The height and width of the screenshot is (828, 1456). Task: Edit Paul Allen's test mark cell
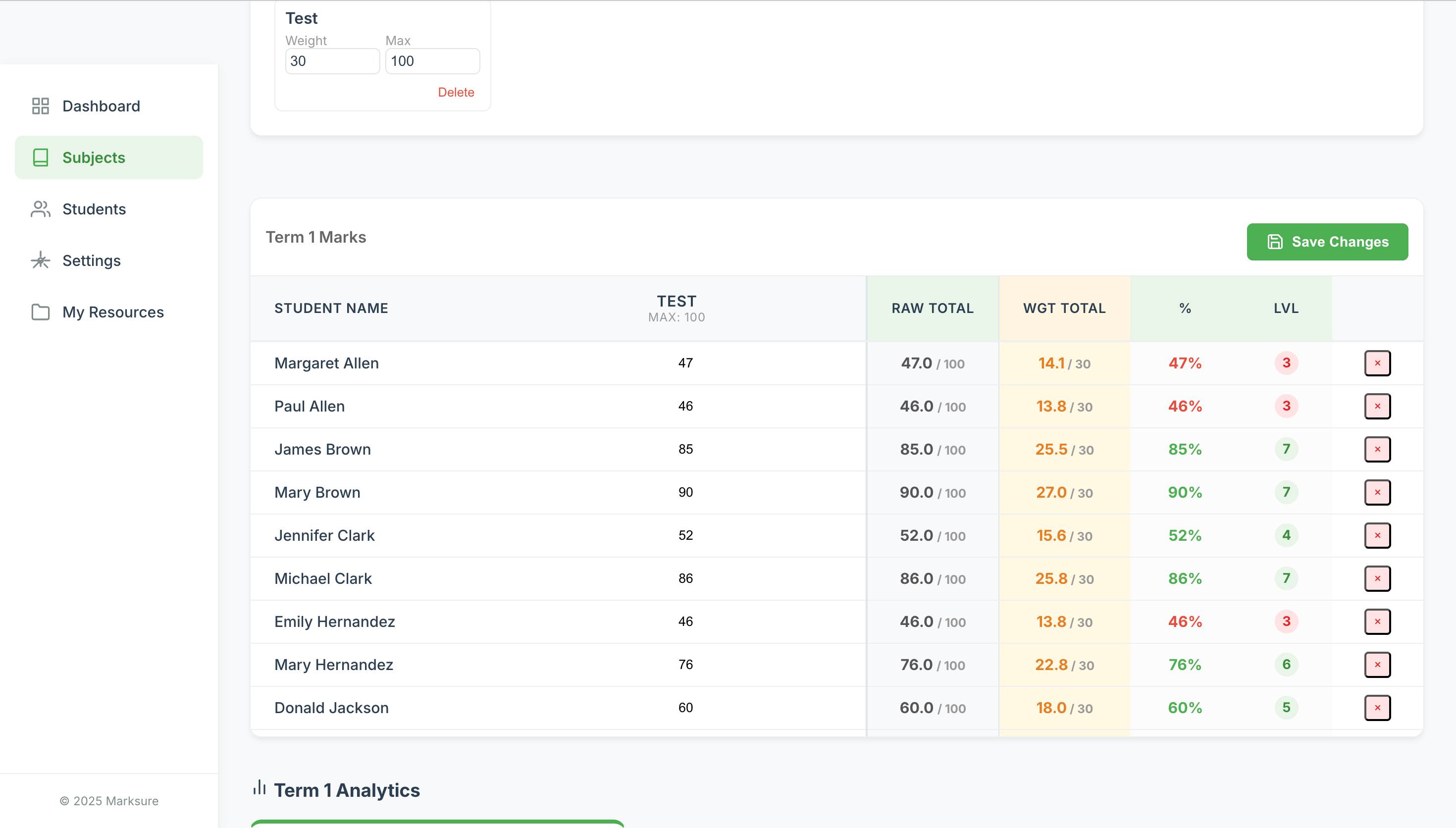(x=685, y=406)
